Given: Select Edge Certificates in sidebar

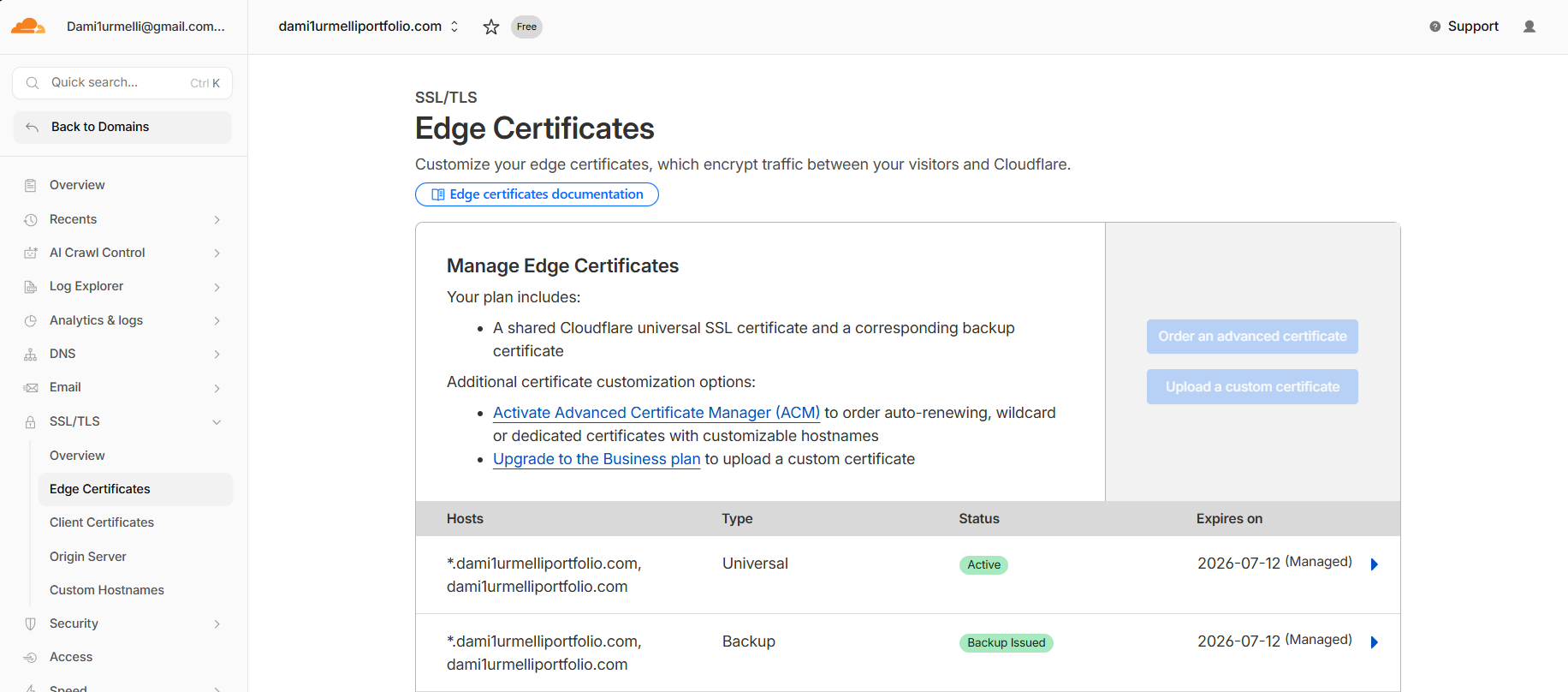Looking at the screenshot, I should coord(135,489).
